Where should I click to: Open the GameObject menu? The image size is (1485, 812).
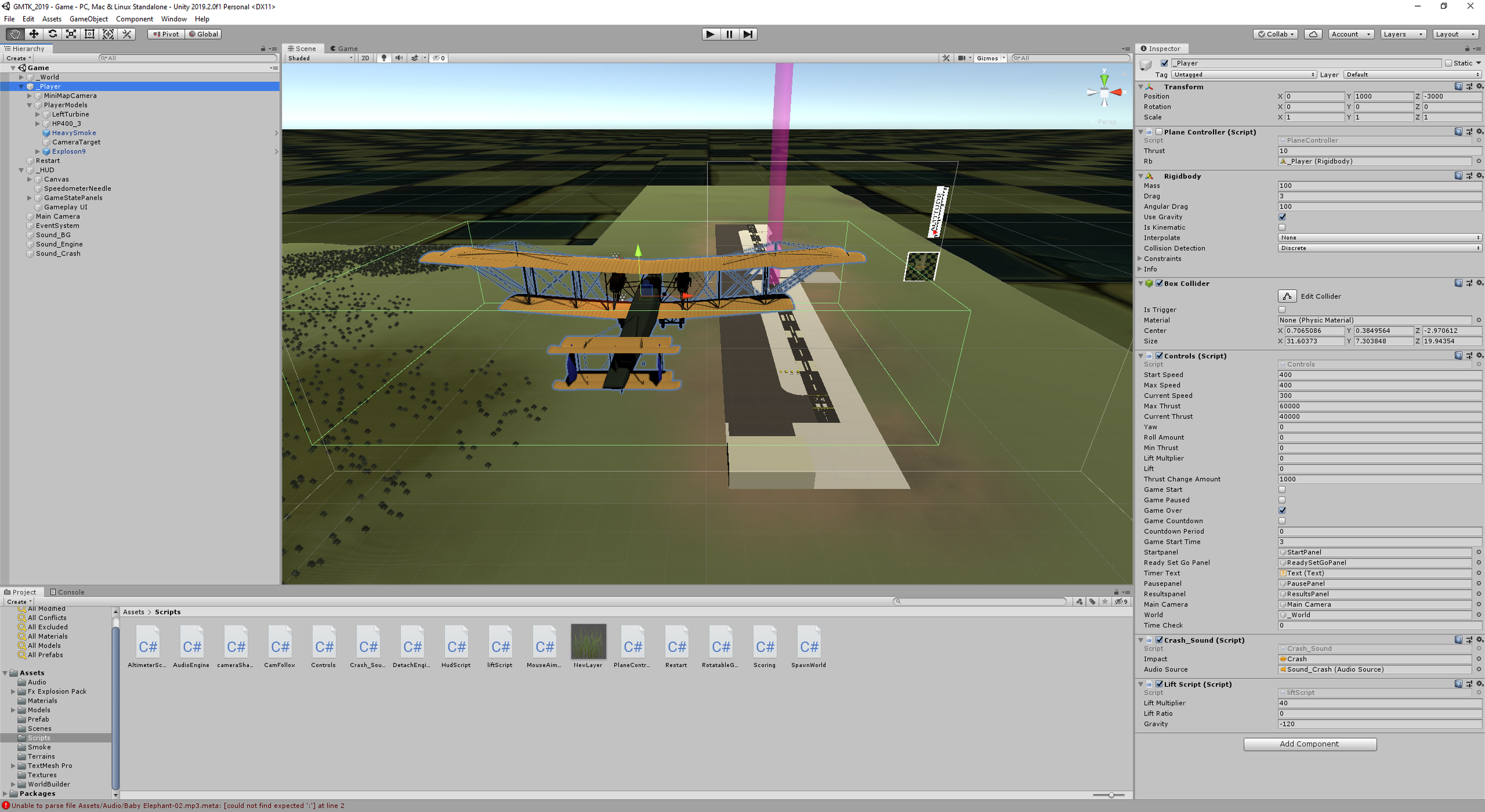(x=89, y=19)
